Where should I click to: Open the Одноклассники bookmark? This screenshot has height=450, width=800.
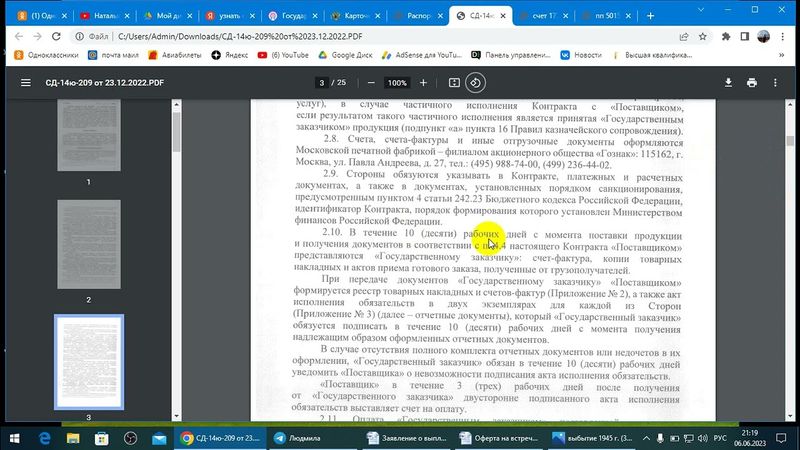click(46, 55)
